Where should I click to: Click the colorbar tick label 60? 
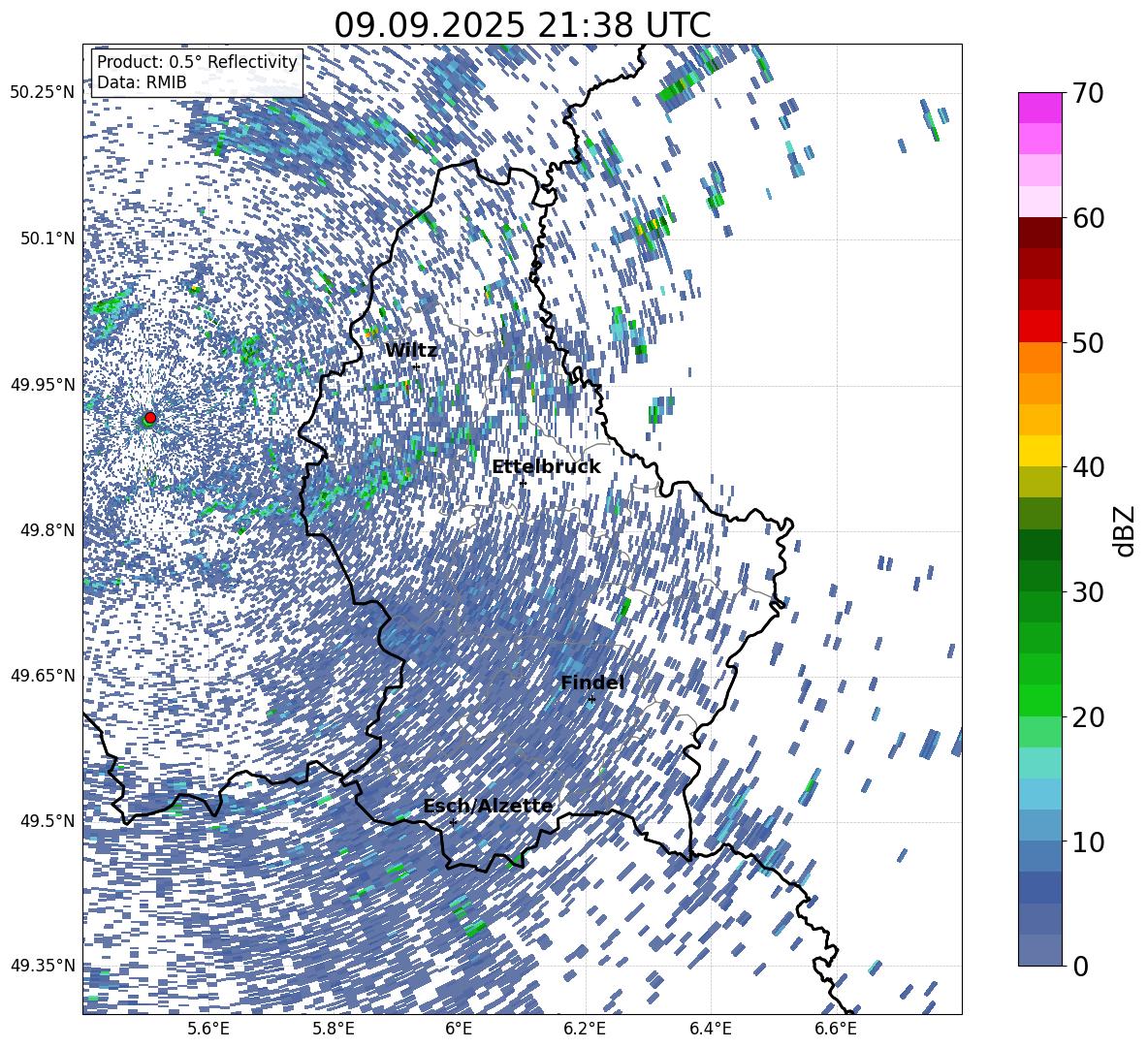click(x=1088, y=218)
